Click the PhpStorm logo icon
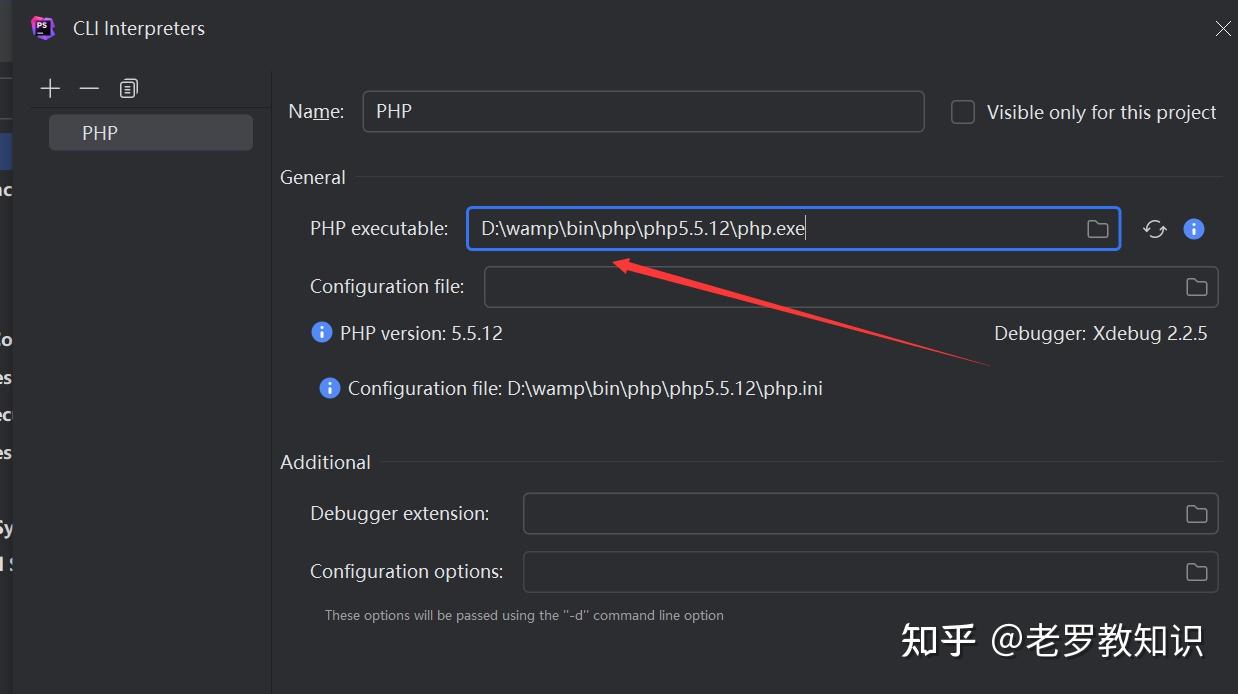Viewport: 1238px width, 694px height. 43,28
